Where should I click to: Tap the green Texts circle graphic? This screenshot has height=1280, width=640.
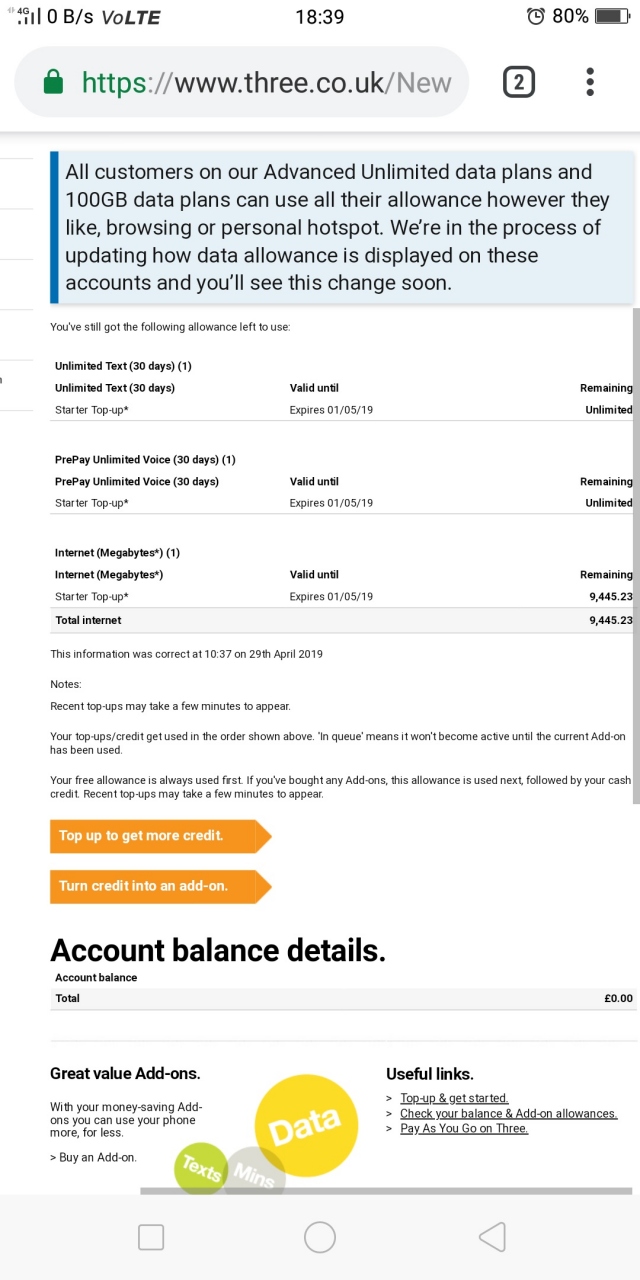pos(198,1168)
